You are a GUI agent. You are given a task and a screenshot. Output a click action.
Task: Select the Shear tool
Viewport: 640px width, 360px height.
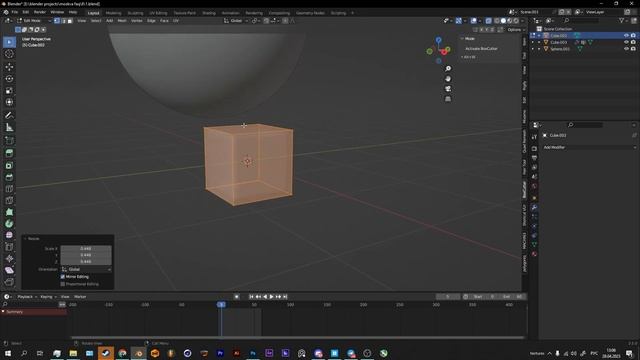(9, 270)
